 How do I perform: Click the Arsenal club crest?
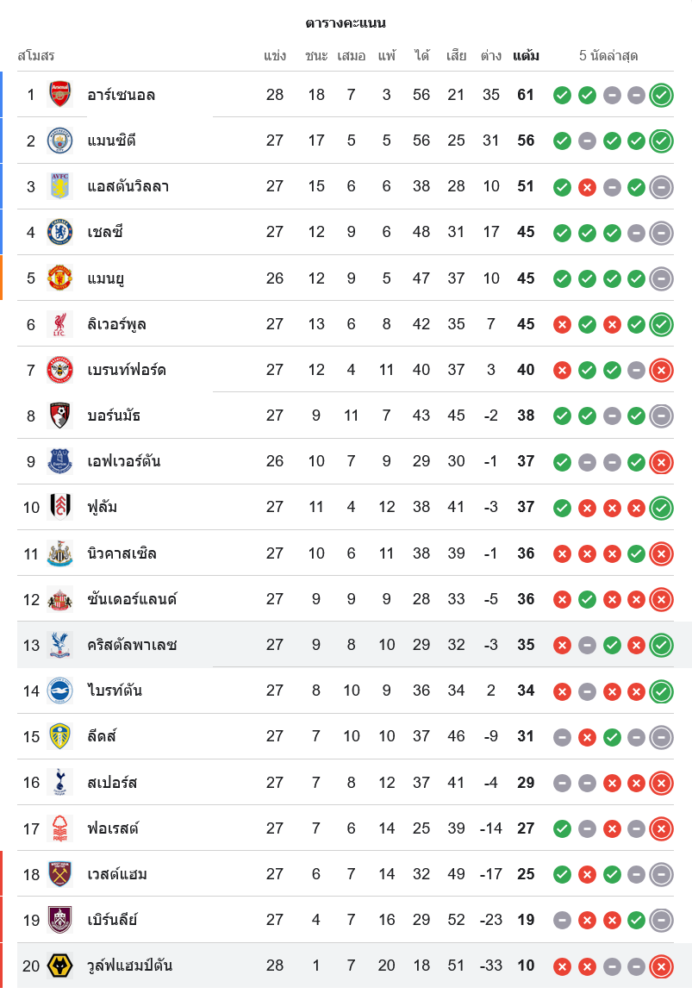[x=60, y=95]
